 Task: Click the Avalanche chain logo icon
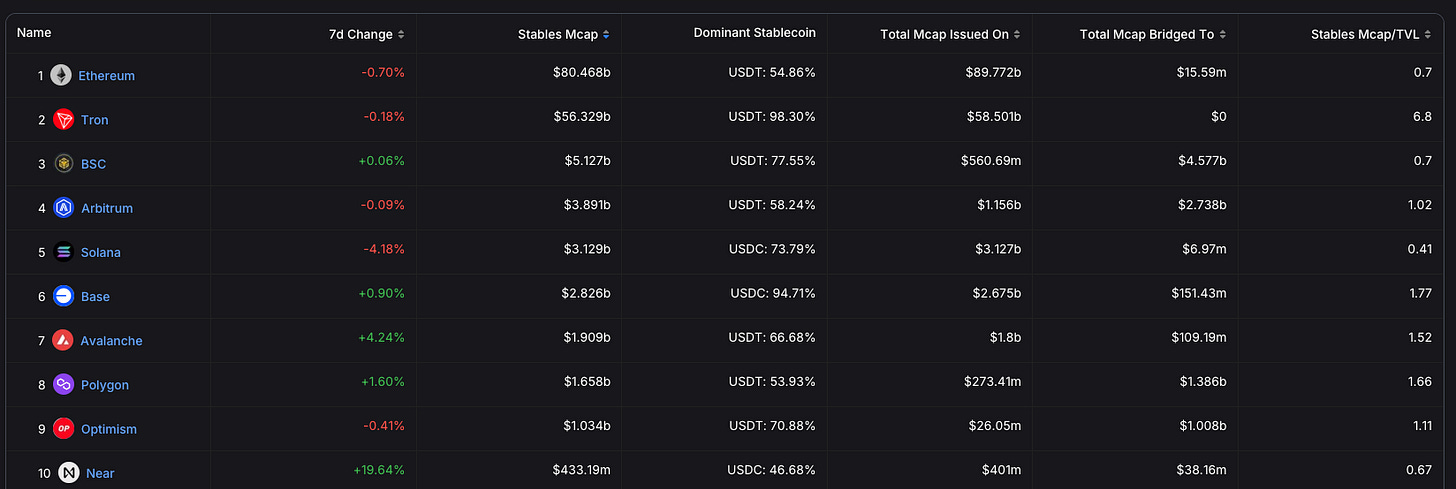[x=63, y=340]
